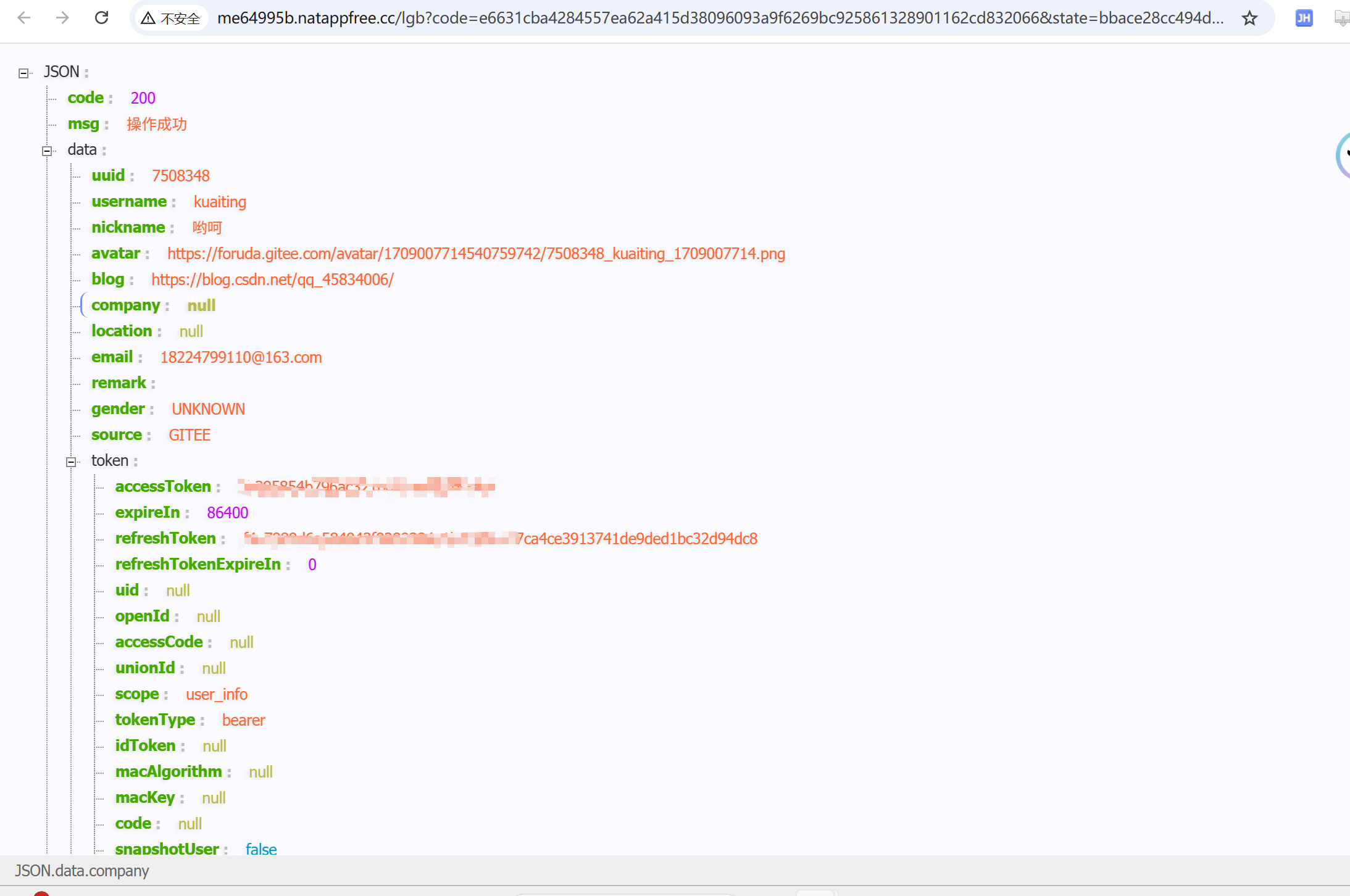Viewport: 1350px width, 896px height.
Task: Select the email key
Action: click(x=112, y=357)
